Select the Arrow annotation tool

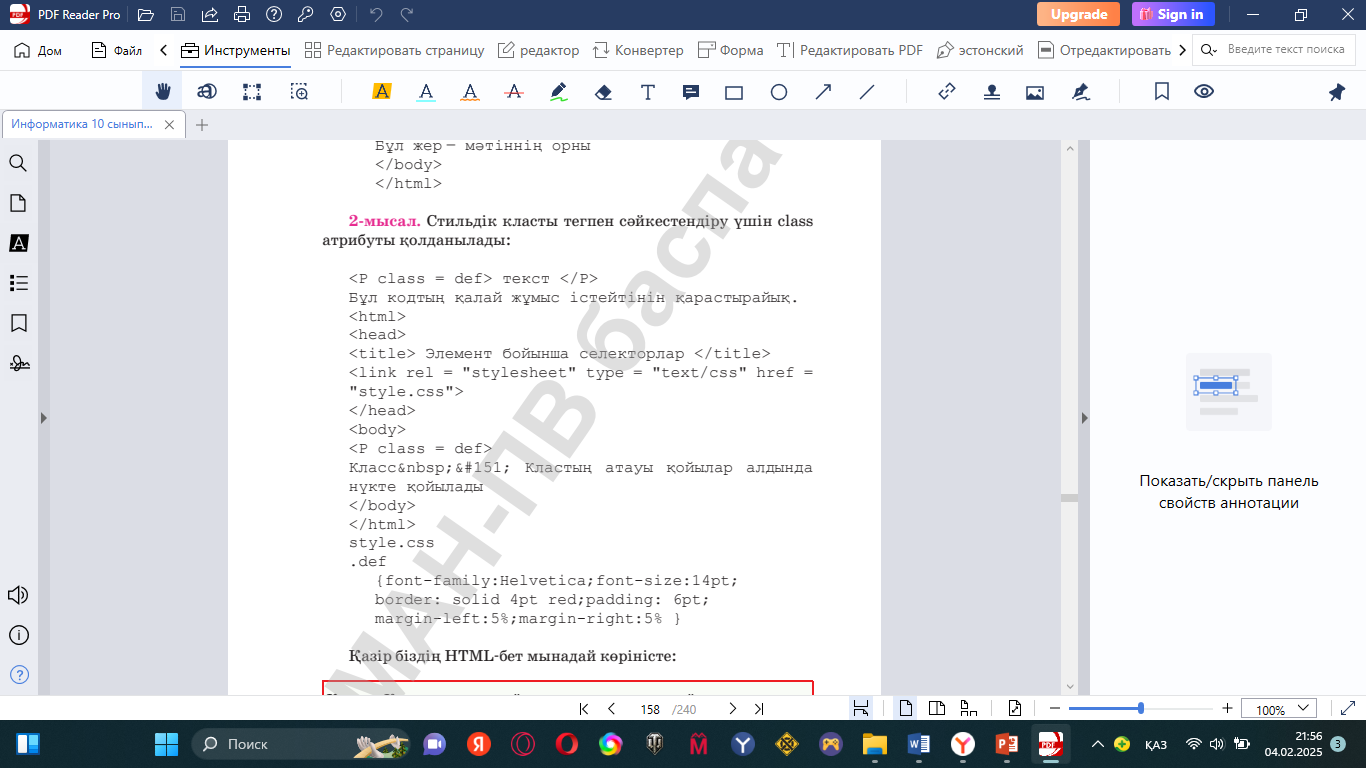[x=823, y=92]
